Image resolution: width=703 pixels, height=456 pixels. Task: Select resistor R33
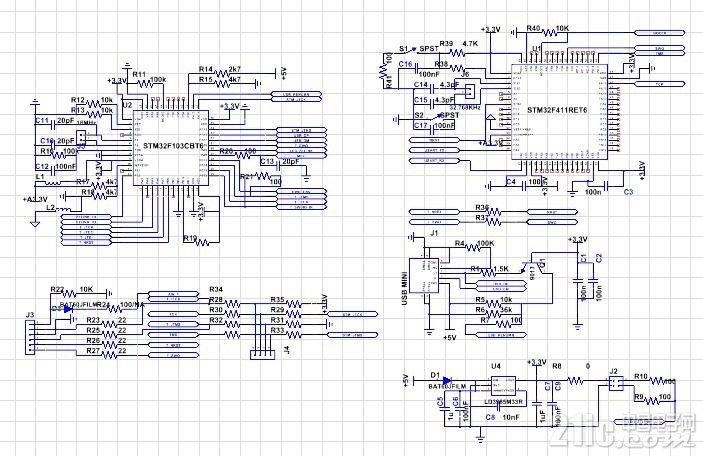tap(293, 334)
